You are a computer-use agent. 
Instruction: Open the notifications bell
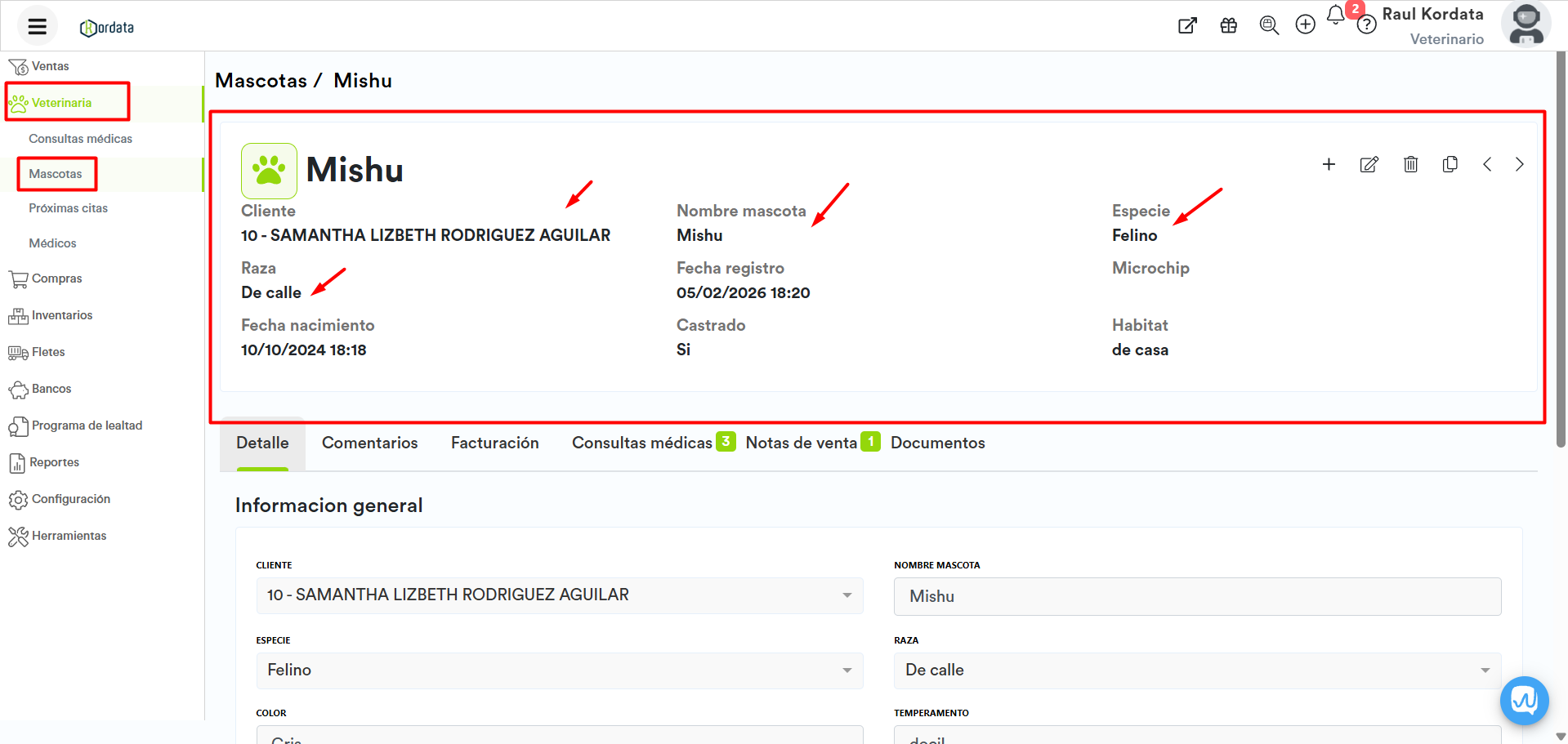click(1335, 16)
